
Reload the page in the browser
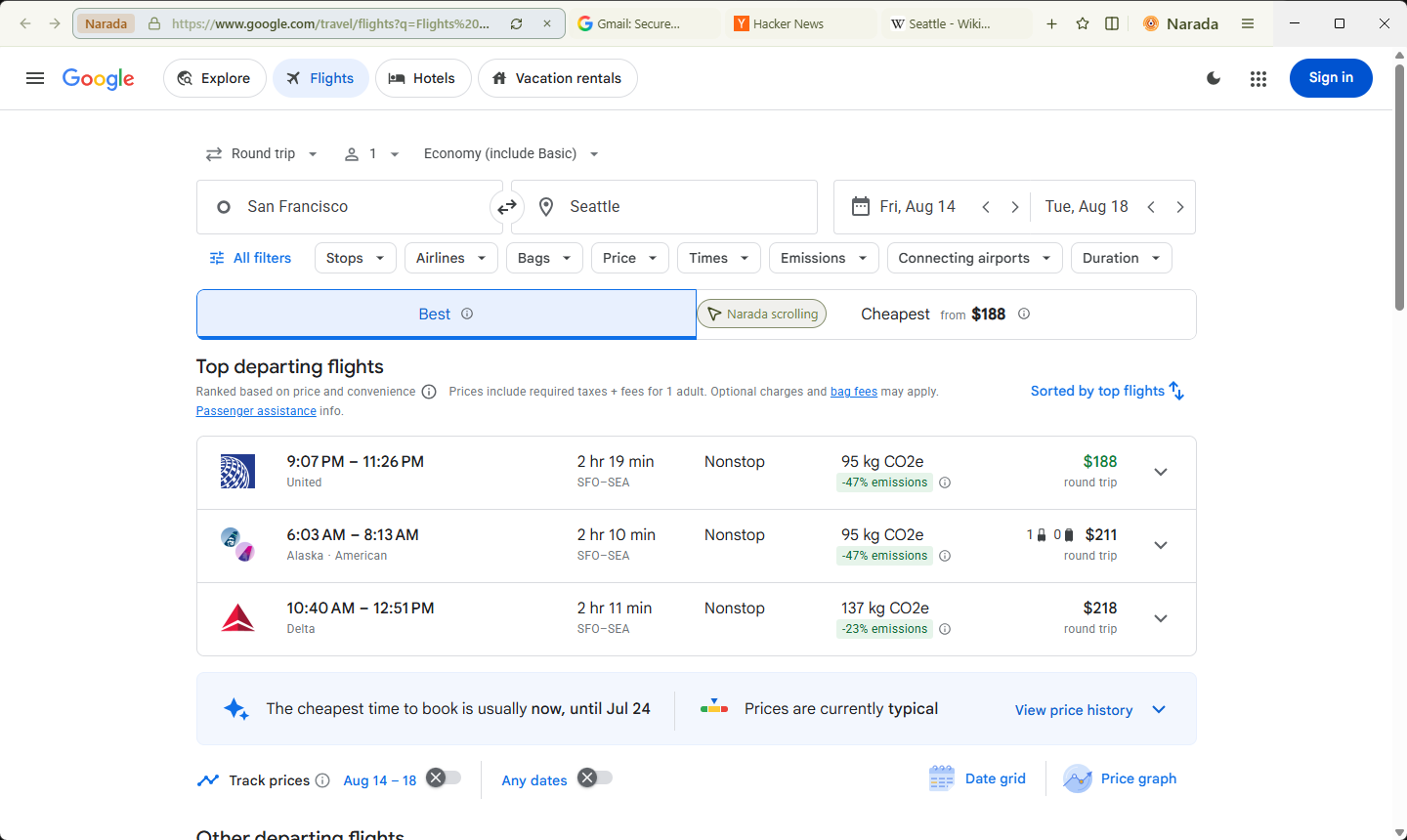click(516, 23)
